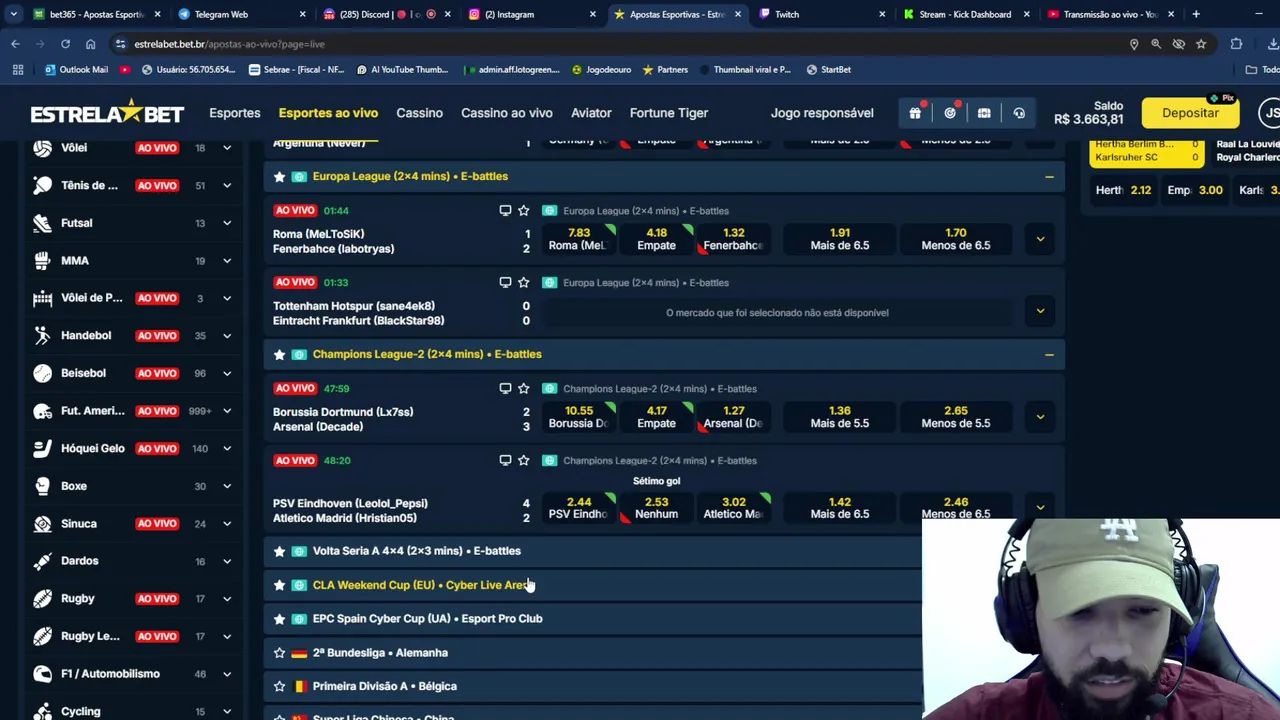Click the Cycling sport icon
The width and height of the screenshot is (1280, 720).
[x=42, y=711]
